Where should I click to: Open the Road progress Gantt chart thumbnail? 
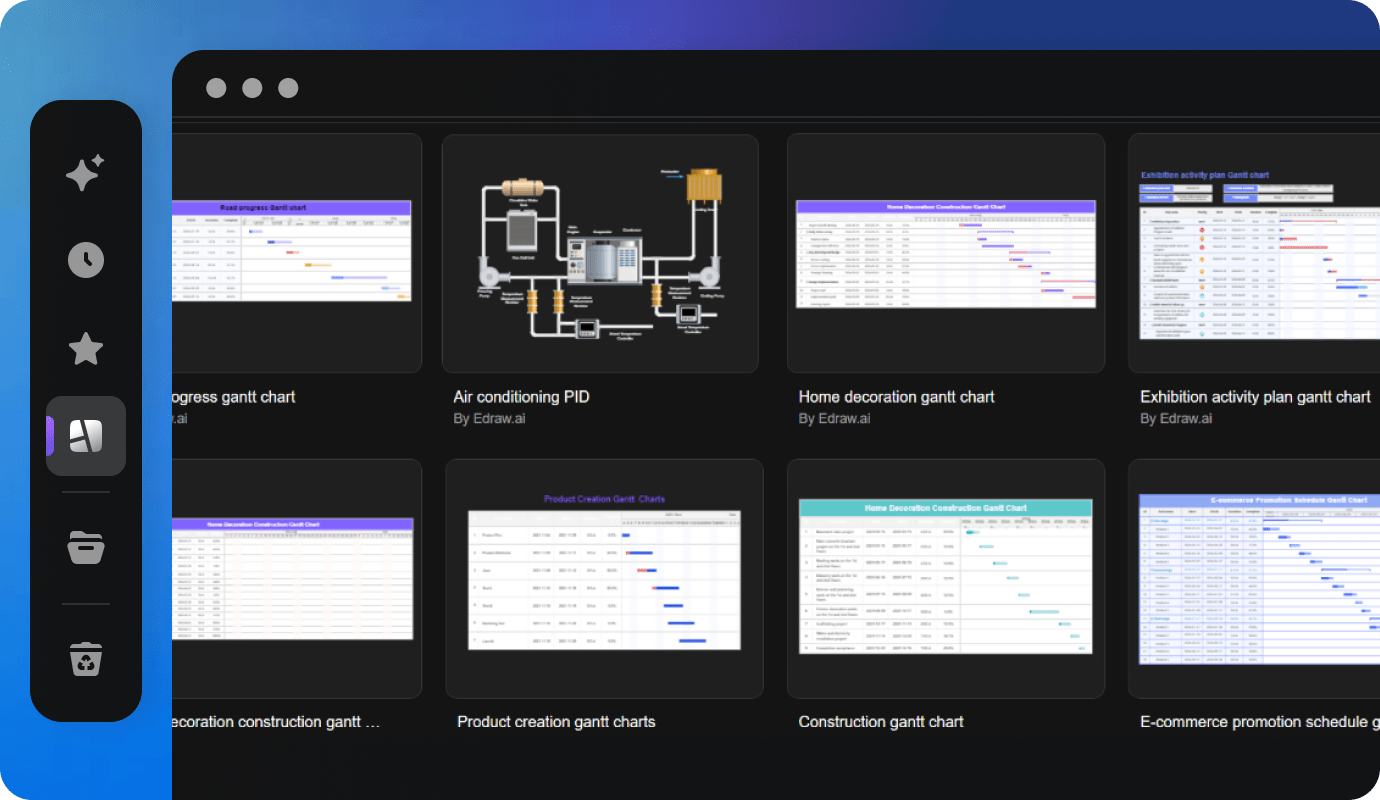pos(297,254)
